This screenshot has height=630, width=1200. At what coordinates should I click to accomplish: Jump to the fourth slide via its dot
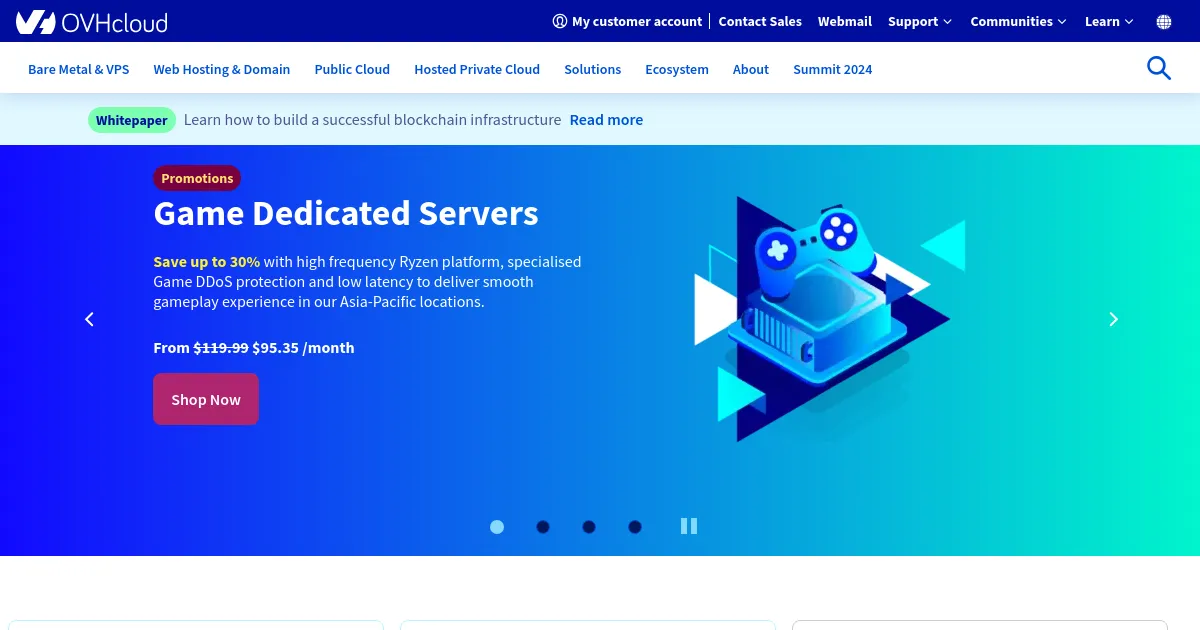[635, 526]
